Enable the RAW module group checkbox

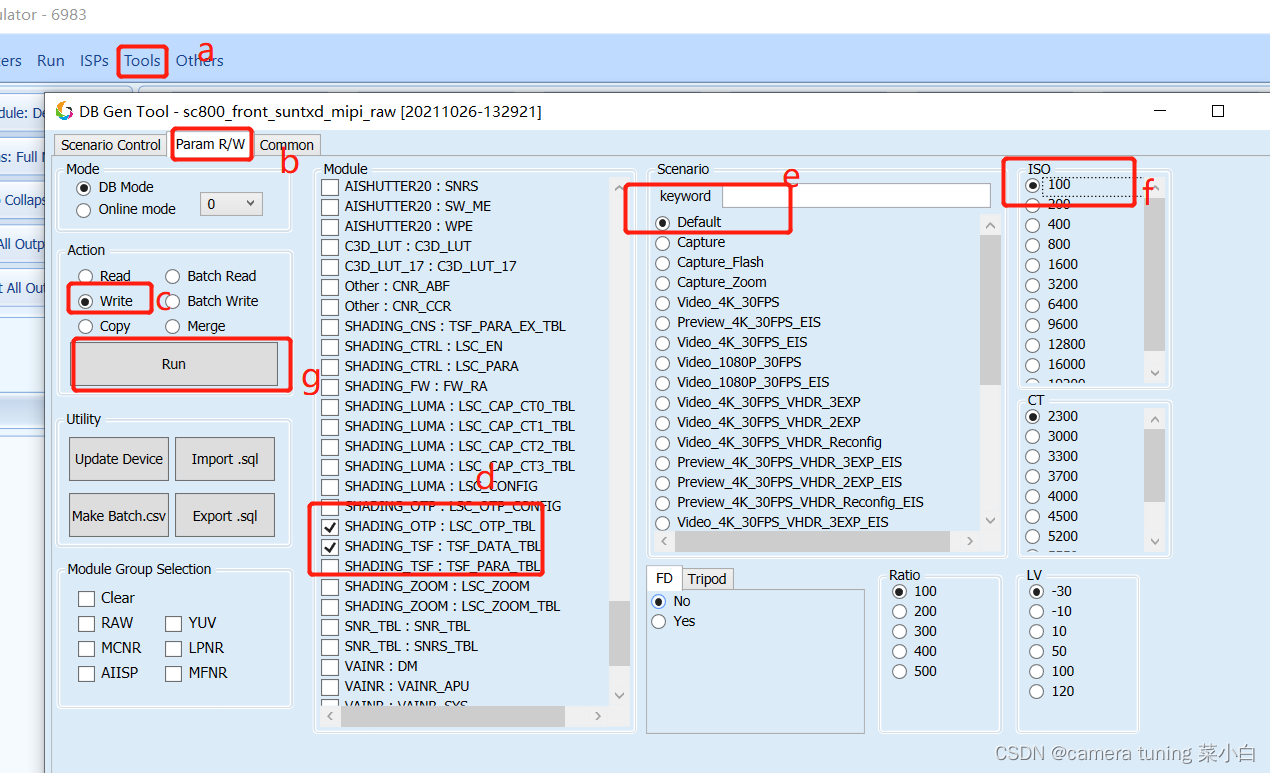86,623
